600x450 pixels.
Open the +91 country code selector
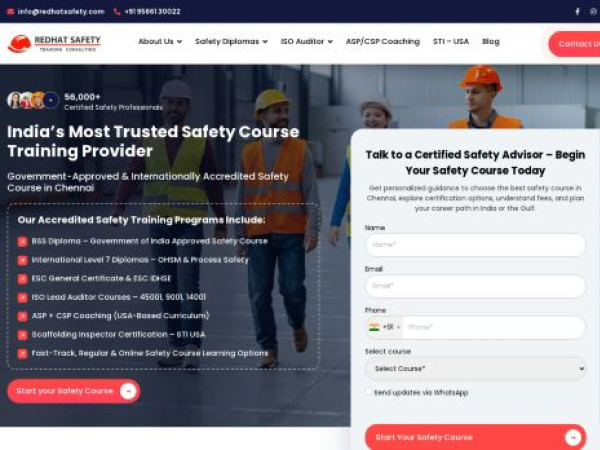385,327
